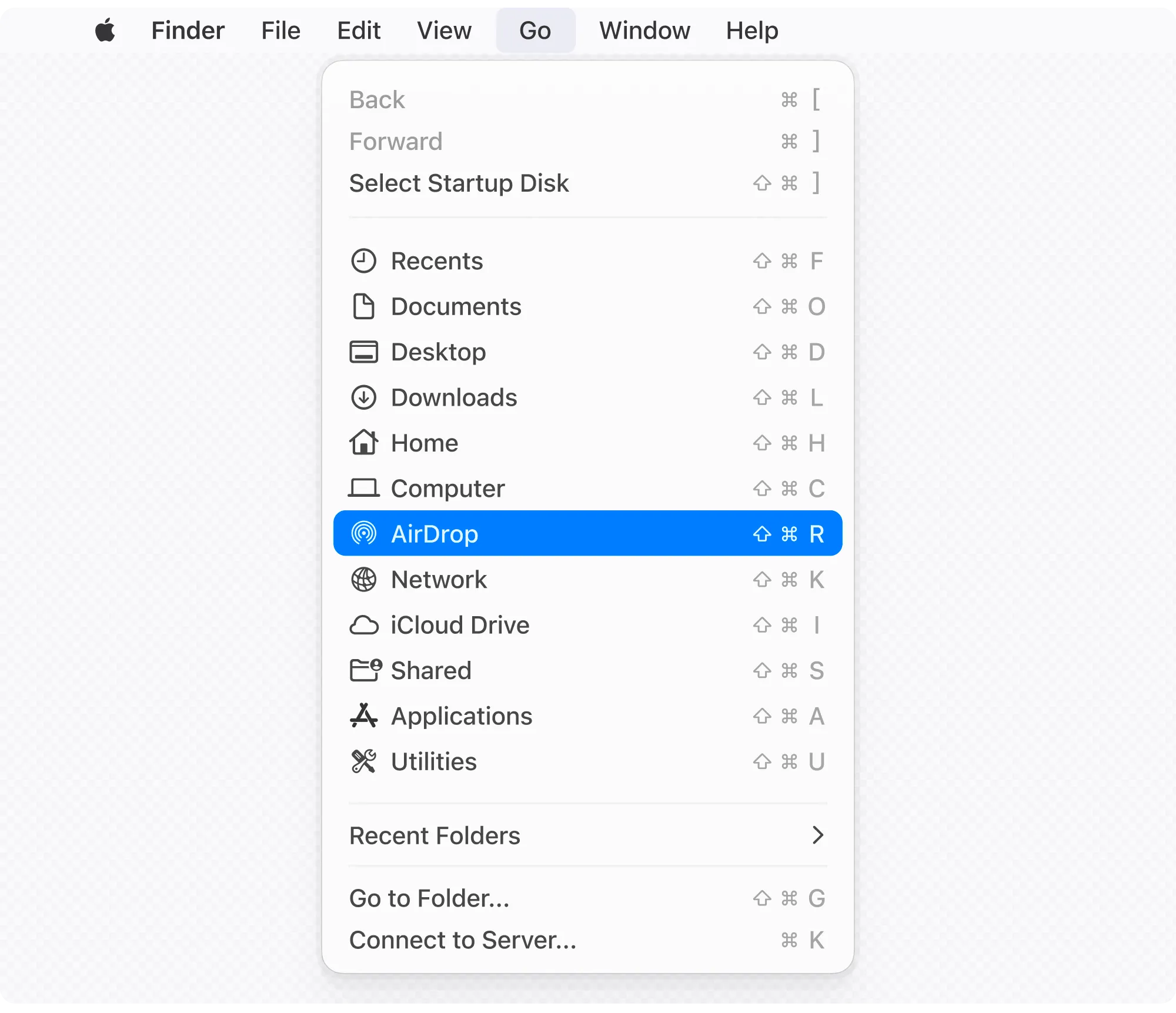
Task: Open AirDrop from the Go menu
Action: coord(435,533)
